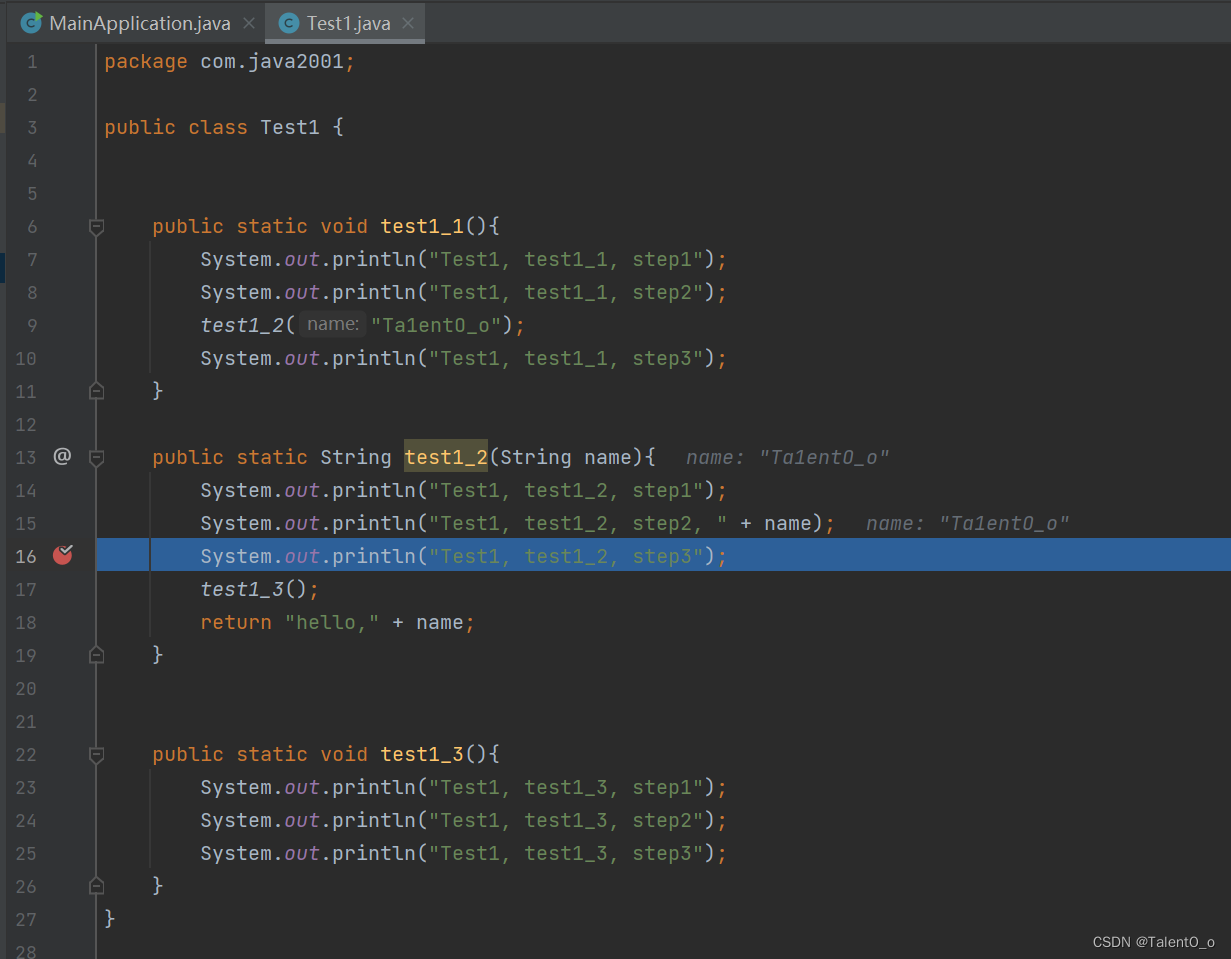Click line number 1 in the gutter
The height and width of the screenshot is (959, 1231).
32,62
